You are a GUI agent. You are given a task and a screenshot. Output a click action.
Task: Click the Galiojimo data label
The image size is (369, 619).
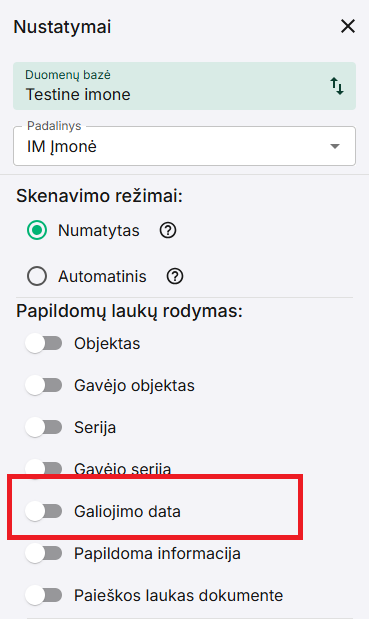(x=127, y=512)
